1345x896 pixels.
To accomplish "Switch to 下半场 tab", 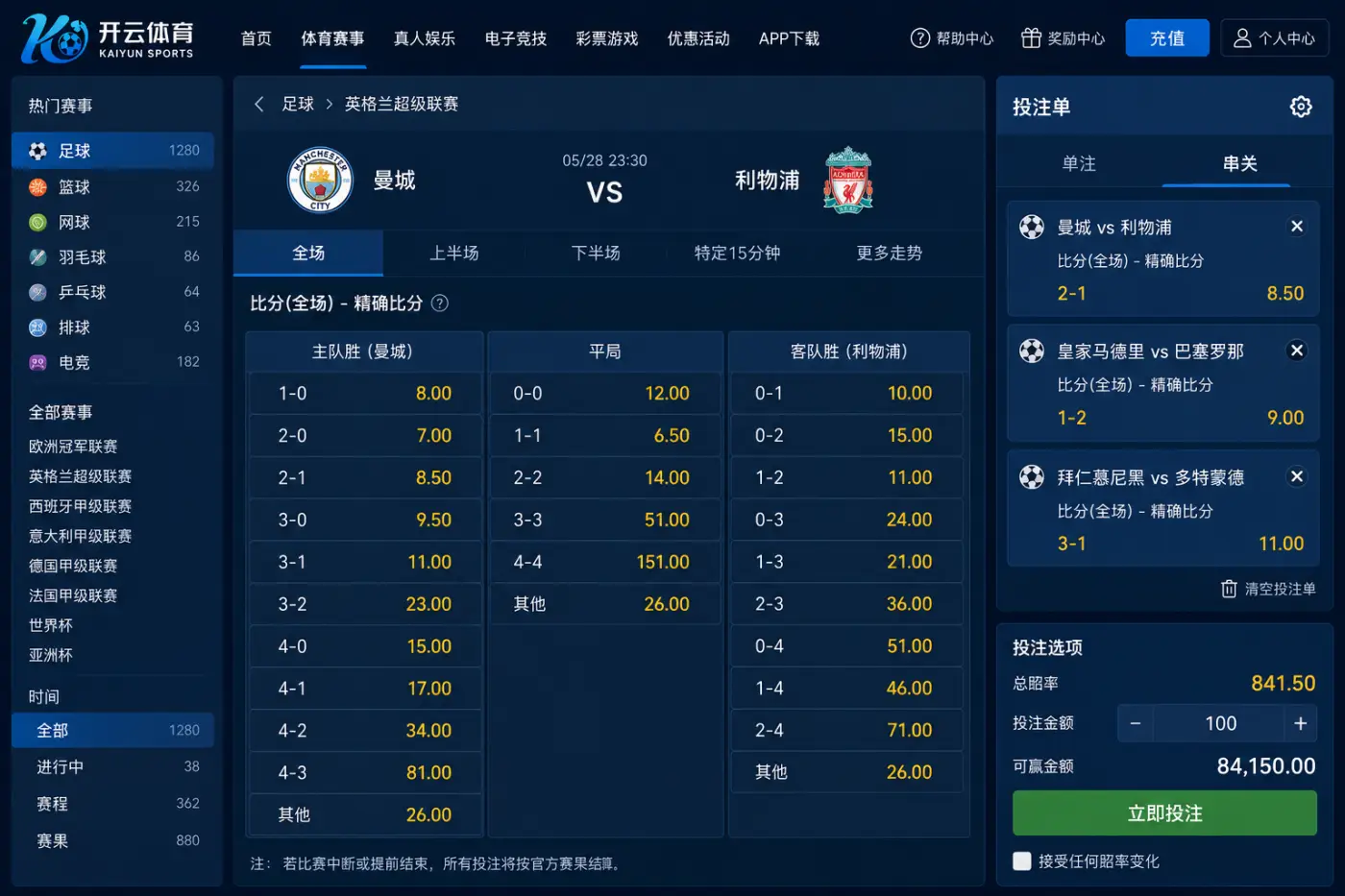I will 596,254.
